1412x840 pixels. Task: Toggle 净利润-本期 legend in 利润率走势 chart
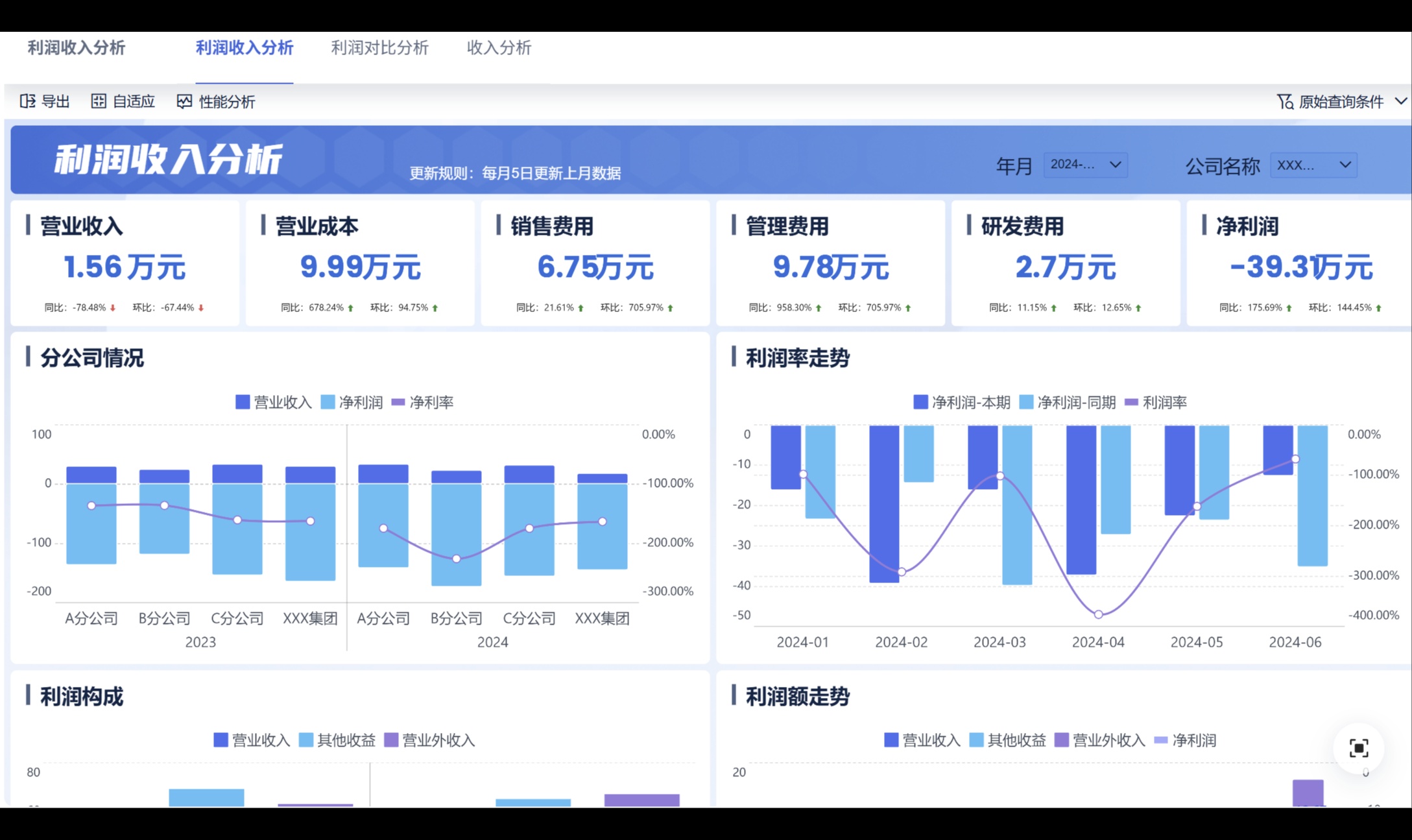(x=962, y=402)
